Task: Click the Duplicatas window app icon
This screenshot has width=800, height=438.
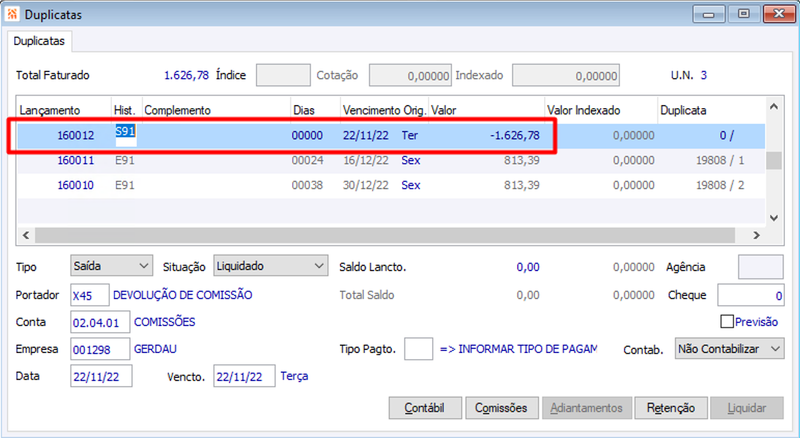Action: click(x=12, y=14)
